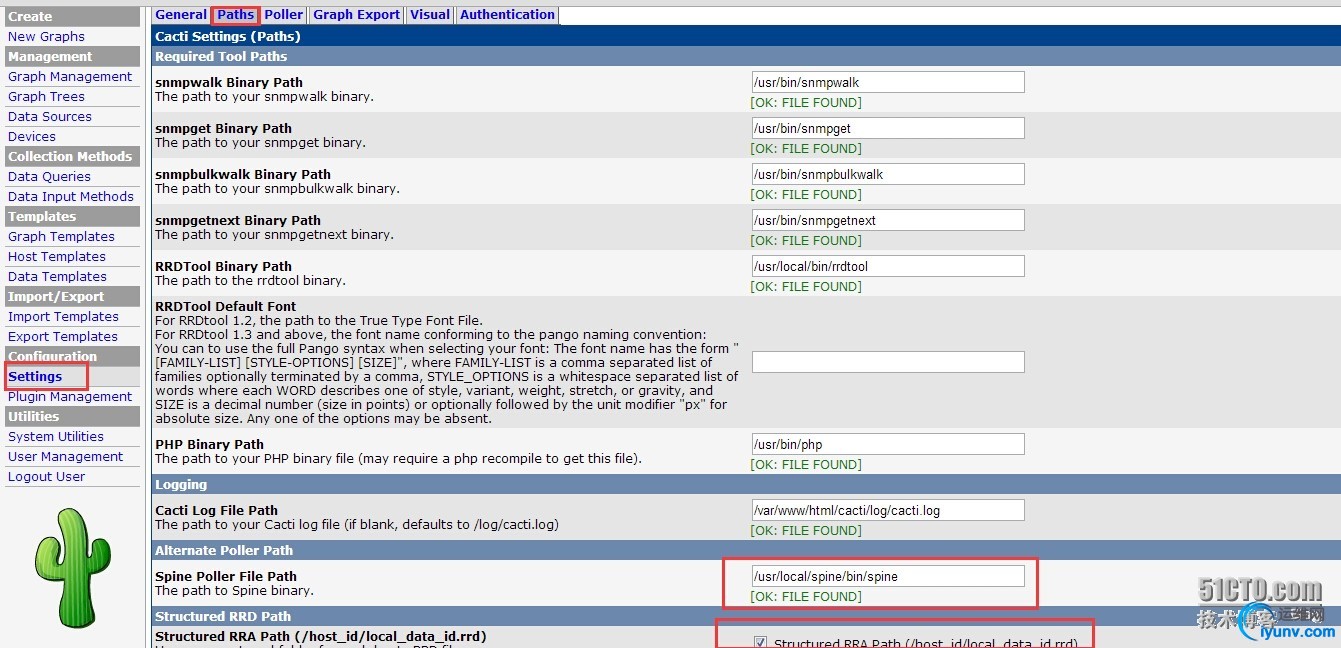
Task: Click the Import/Export section header
Action: (x=72, y=296)
